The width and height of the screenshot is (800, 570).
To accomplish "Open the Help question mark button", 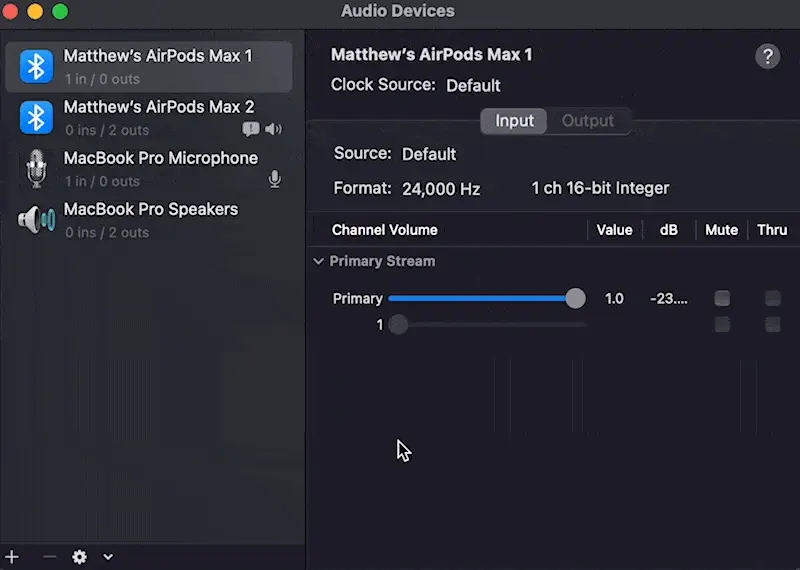I will [767, 56].
